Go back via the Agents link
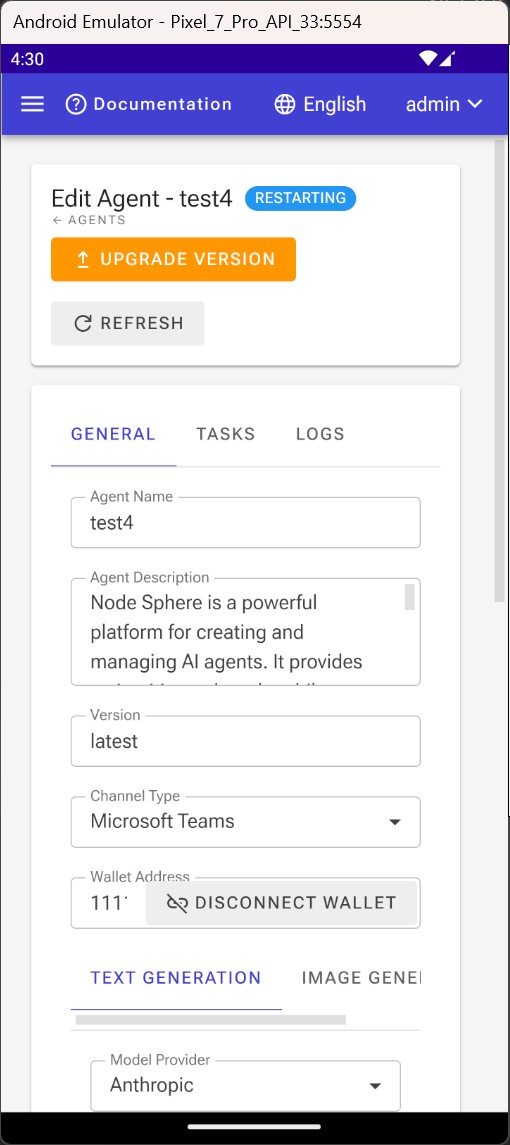This screenshot has height=1145, width=510. point(88,220)
